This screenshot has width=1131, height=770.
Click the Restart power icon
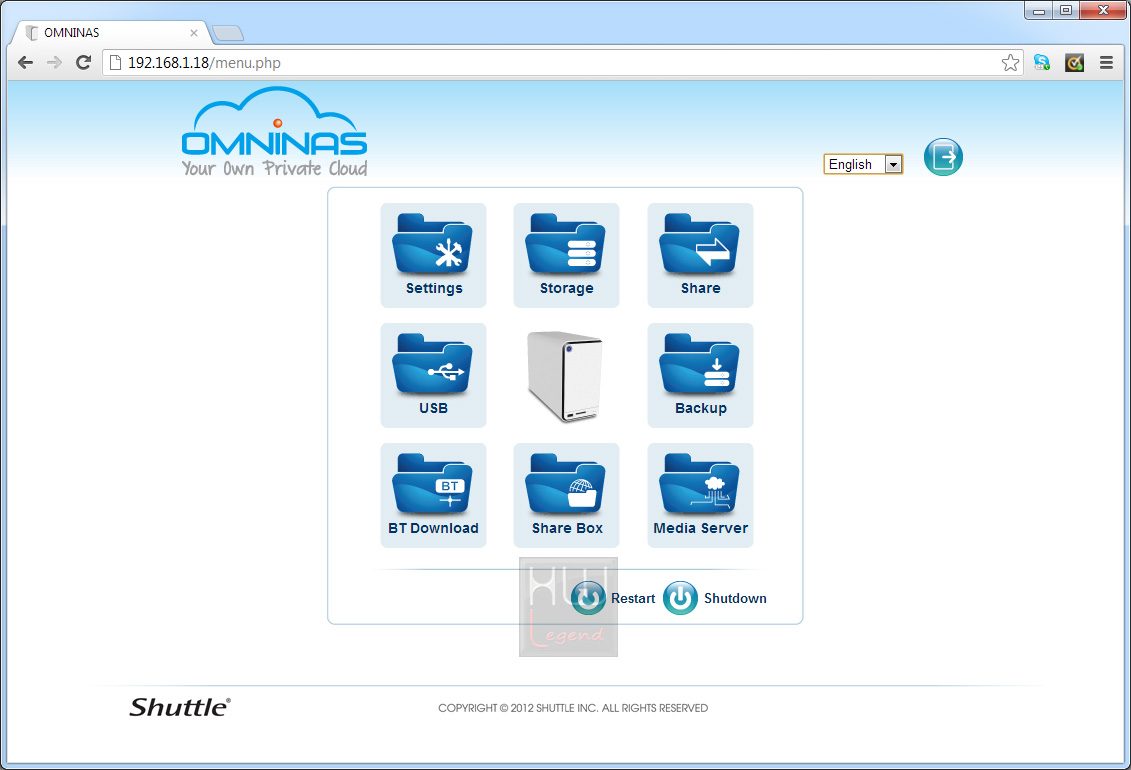588,598
